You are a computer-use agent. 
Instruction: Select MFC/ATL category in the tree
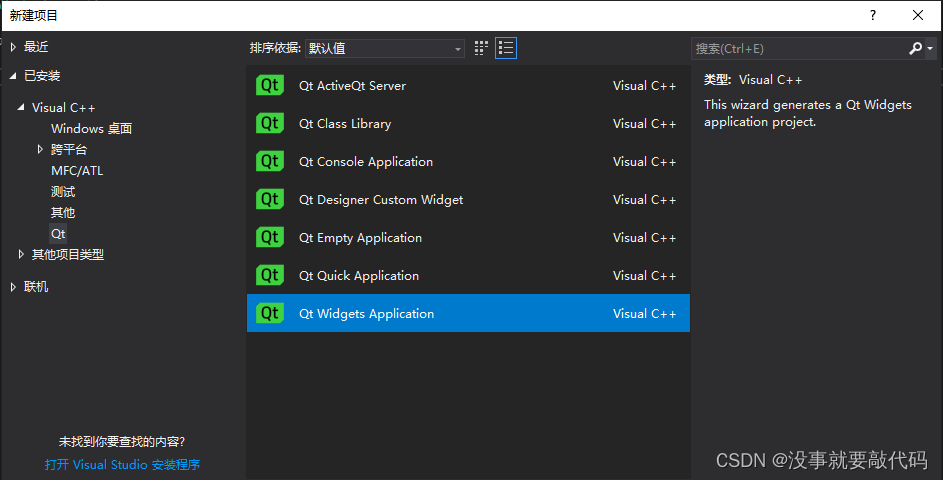coord(77,171)
